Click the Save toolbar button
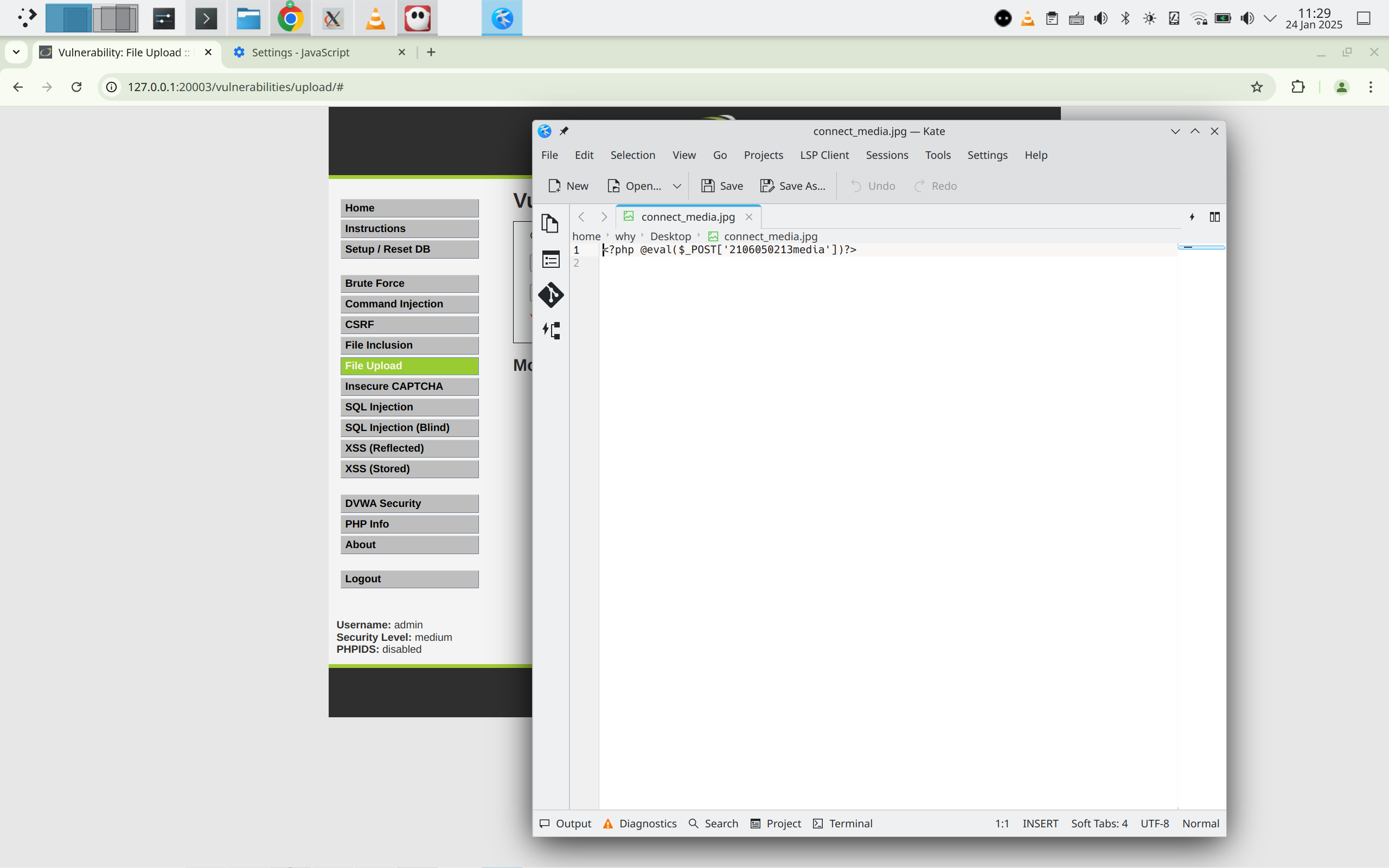1389x868 pixels. pyautogui.click(x=722, y=186)
